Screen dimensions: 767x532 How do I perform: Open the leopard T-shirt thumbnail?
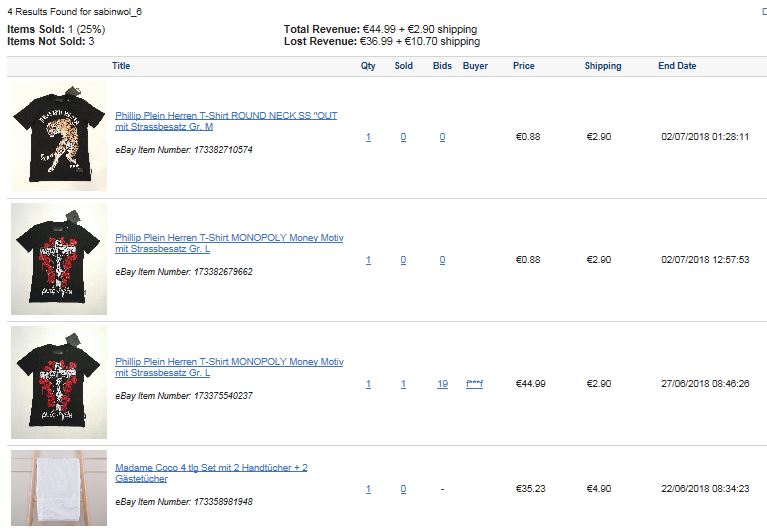[x=58, y=136]
